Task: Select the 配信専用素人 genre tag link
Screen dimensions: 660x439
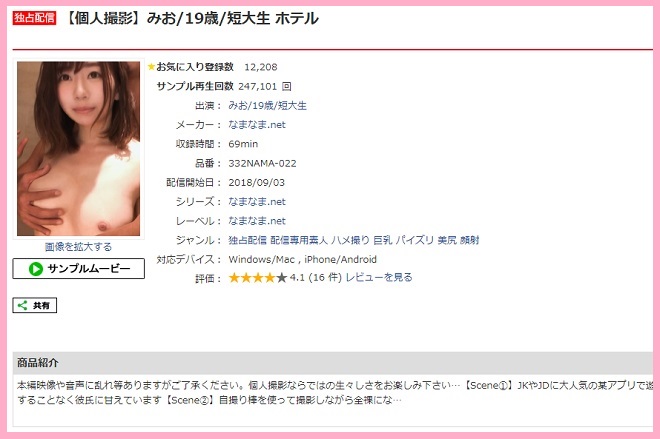Action: point(299,240)
